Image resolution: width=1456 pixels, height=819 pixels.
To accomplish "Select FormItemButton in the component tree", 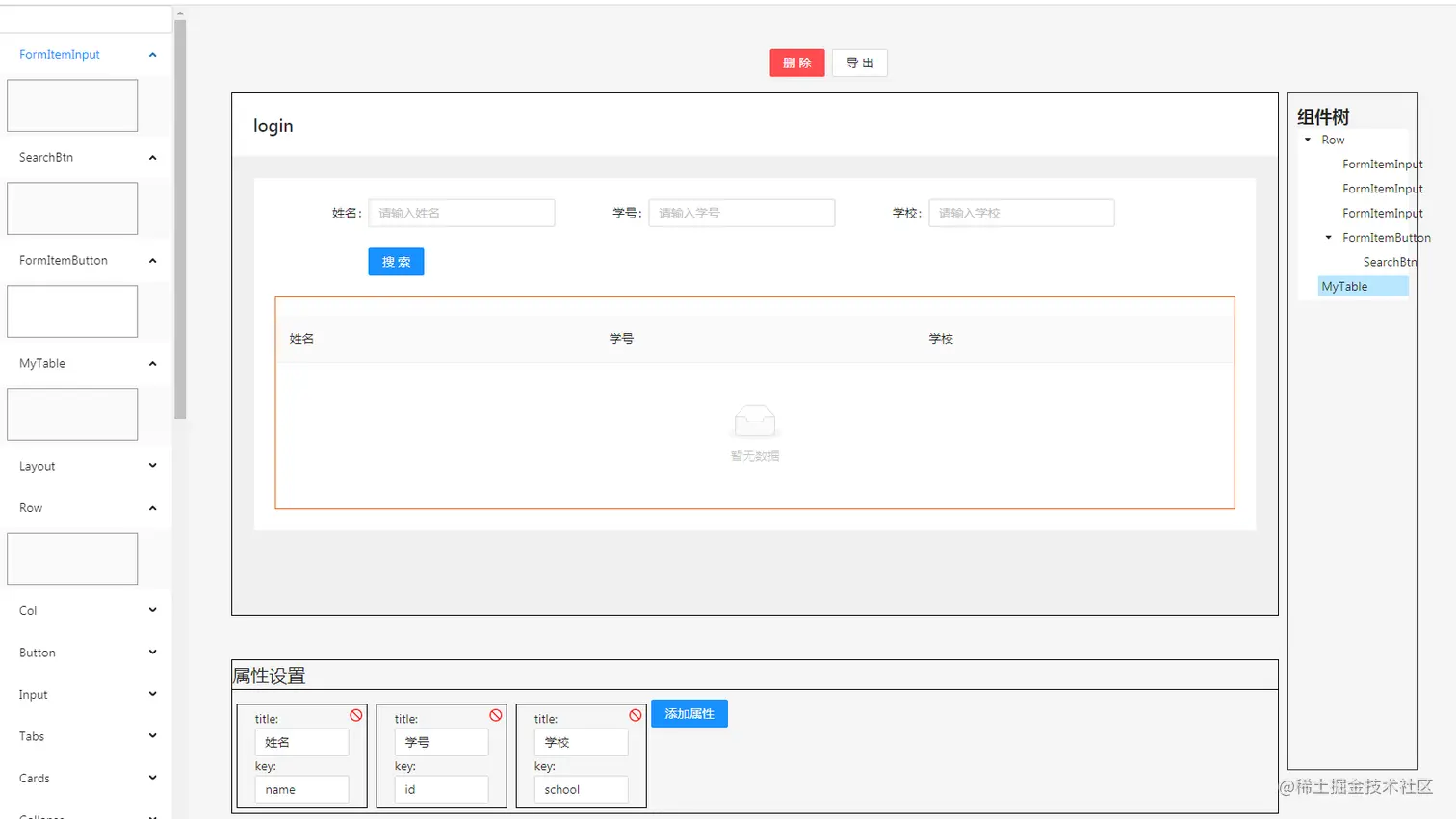I will pos(1386,238).
